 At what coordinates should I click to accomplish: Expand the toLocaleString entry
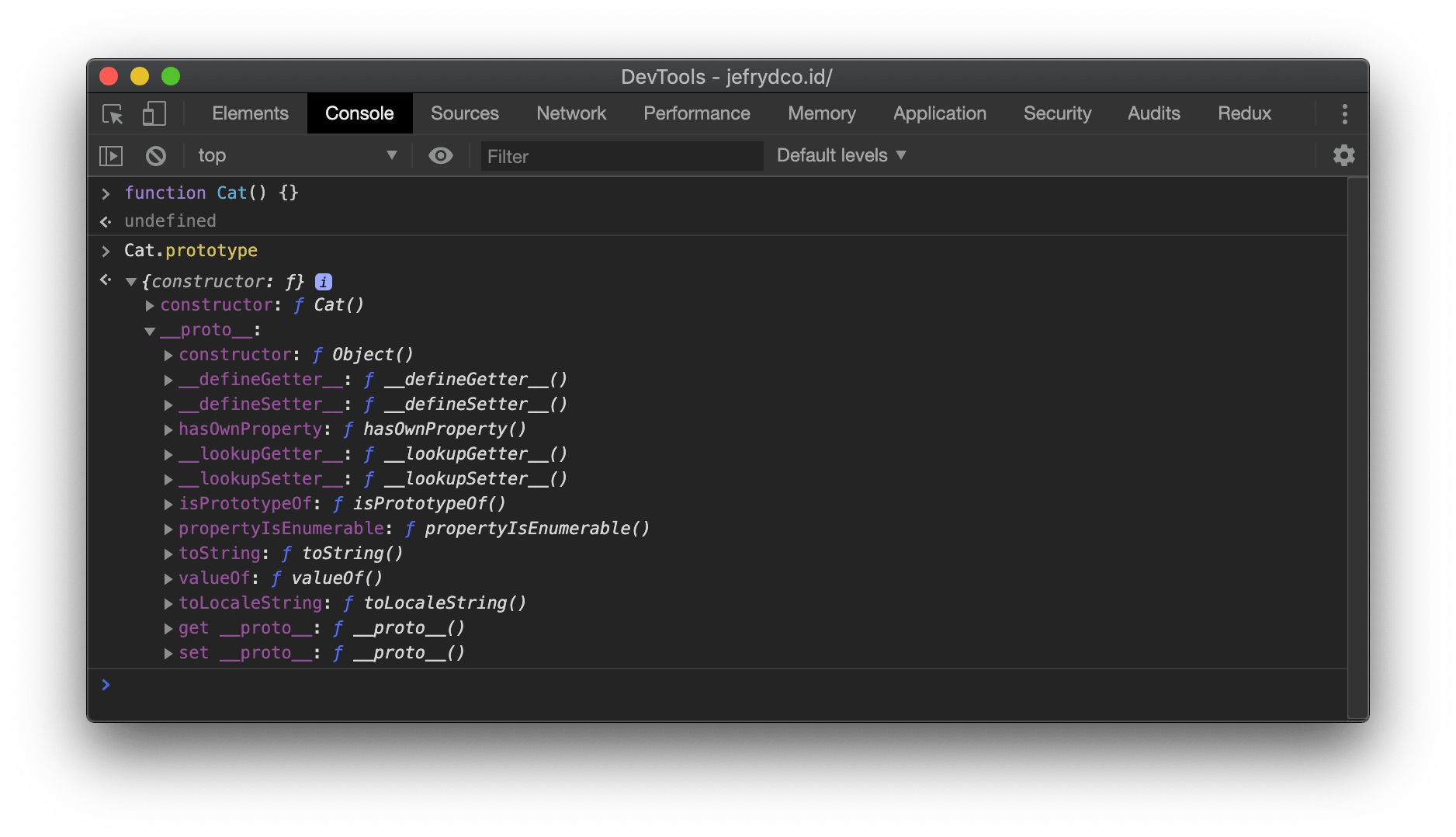point(168,604)
